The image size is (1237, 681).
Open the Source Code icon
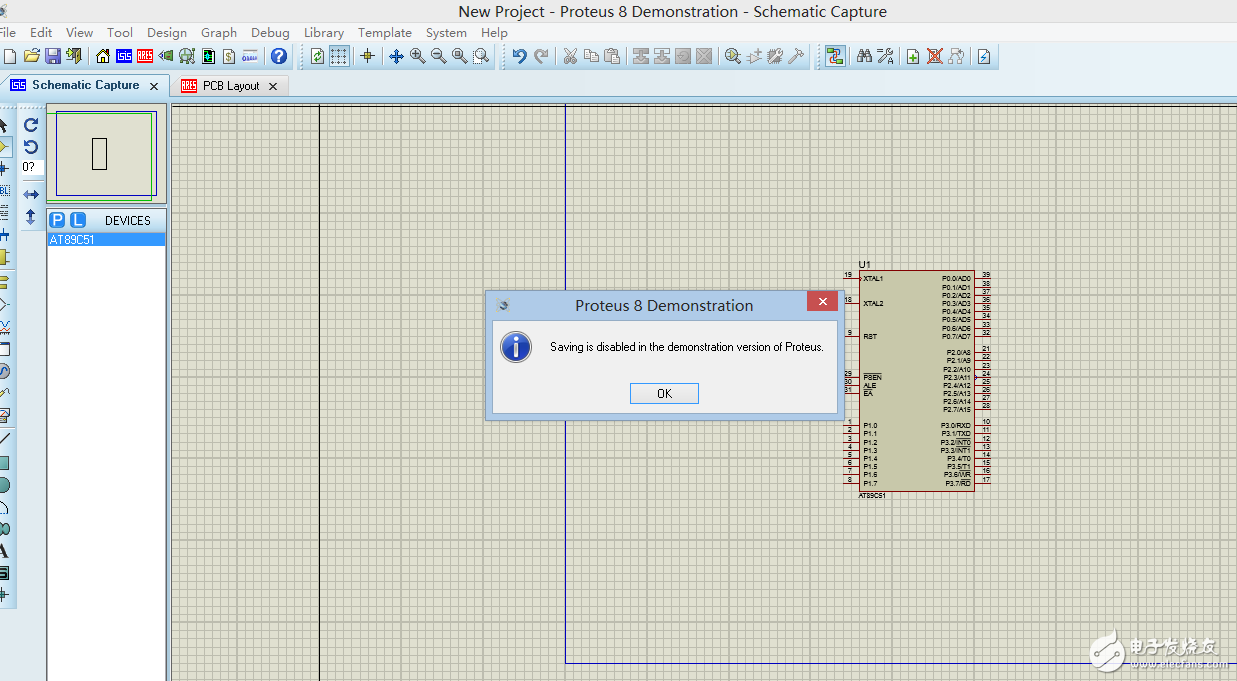coord(250,56)
